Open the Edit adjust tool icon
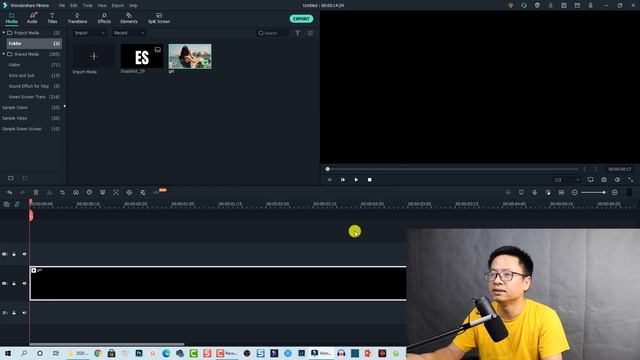Image resolution: width=640 pixels, height=360 pixels. coord(142,192)
